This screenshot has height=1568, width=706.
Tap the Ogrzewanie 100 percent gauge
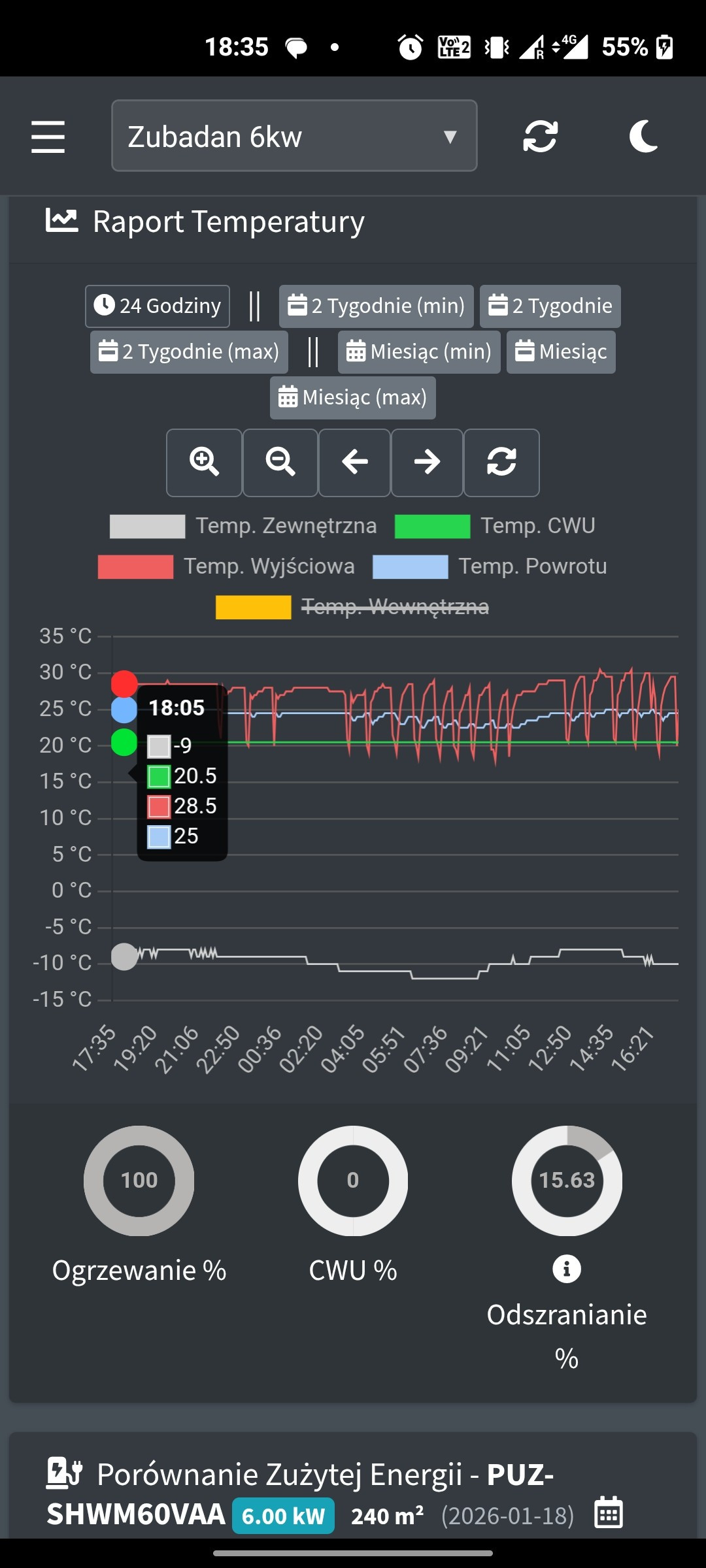coord(139,1180)
